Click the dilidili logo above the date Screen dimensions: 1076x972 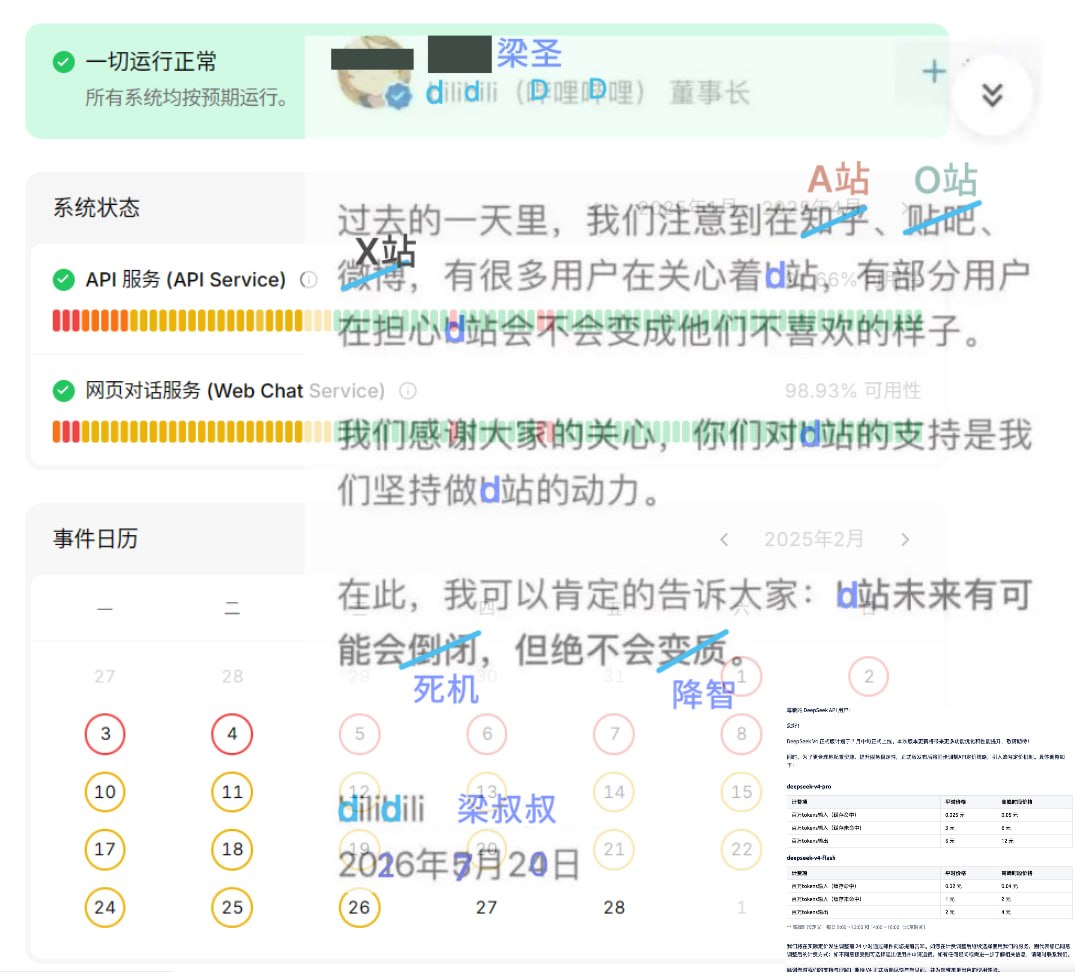pyautogui.click(x=382, y=810)
